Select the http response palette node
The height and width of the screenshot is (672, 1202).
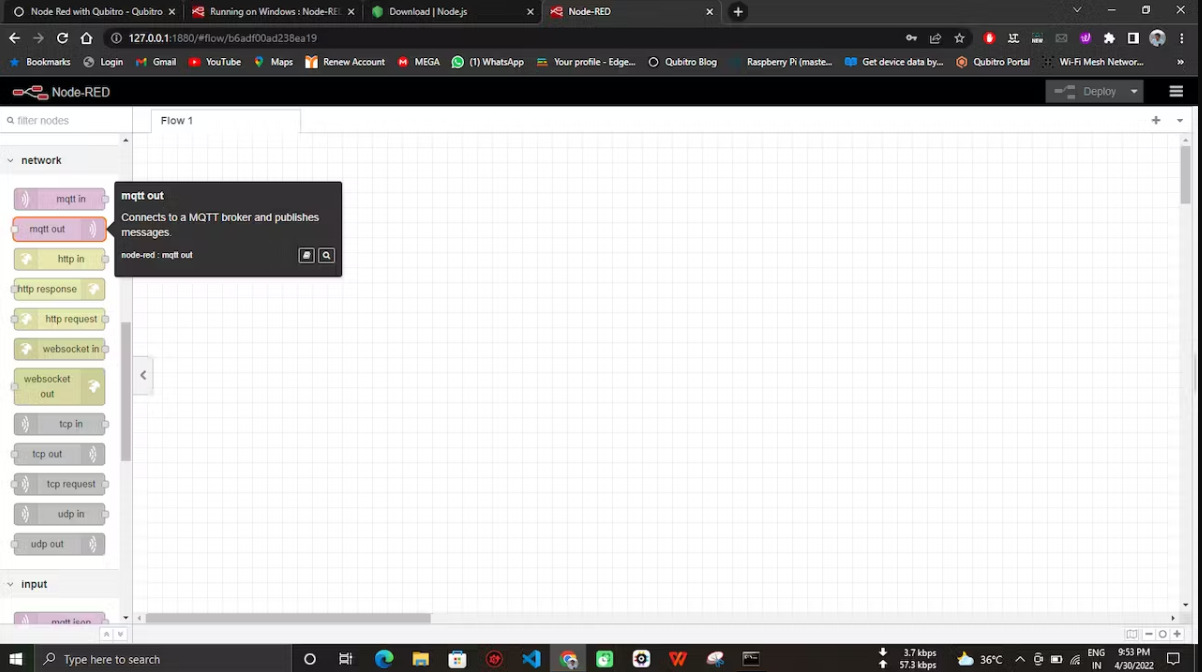click(x=60, y=289)
